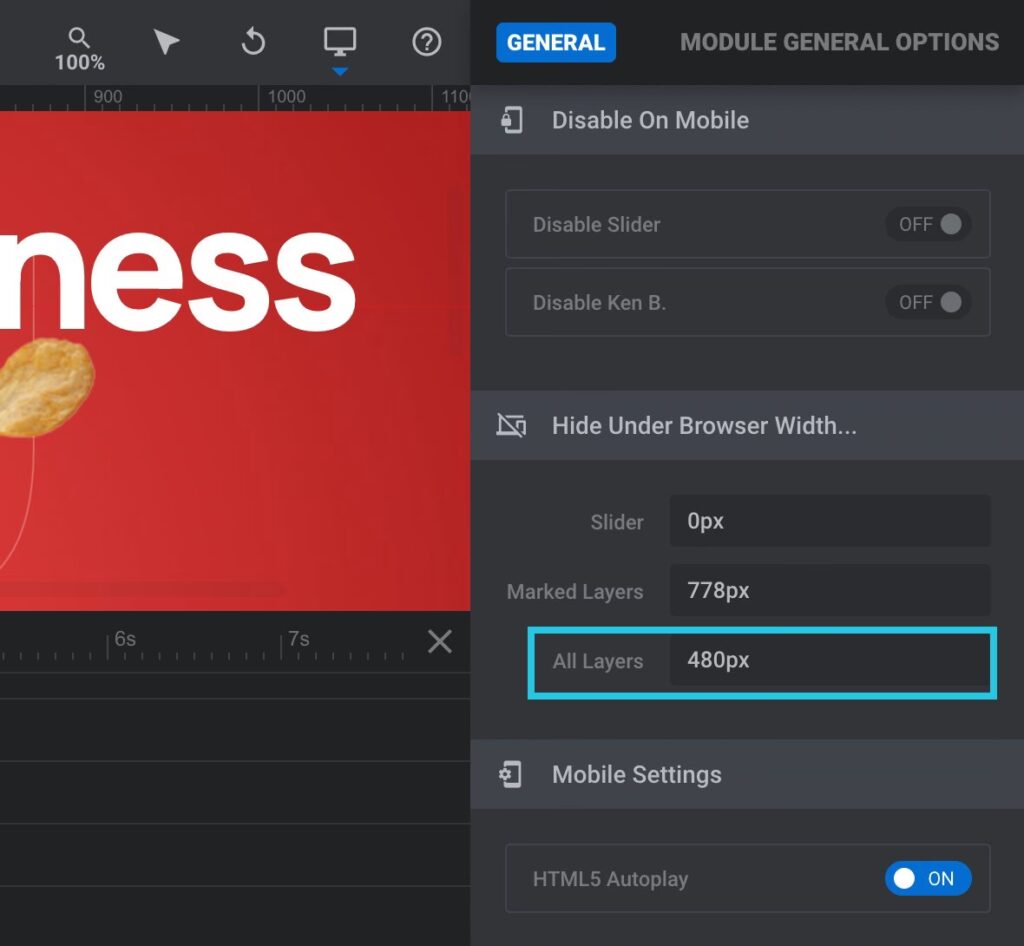Collapse the Disable On Mobile section

tap(650, 120)
